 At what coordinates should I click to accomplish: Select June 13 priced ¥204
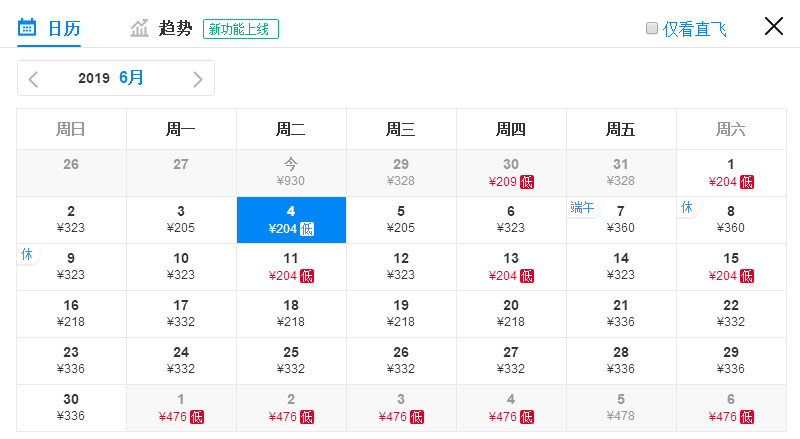click(511, 267)
